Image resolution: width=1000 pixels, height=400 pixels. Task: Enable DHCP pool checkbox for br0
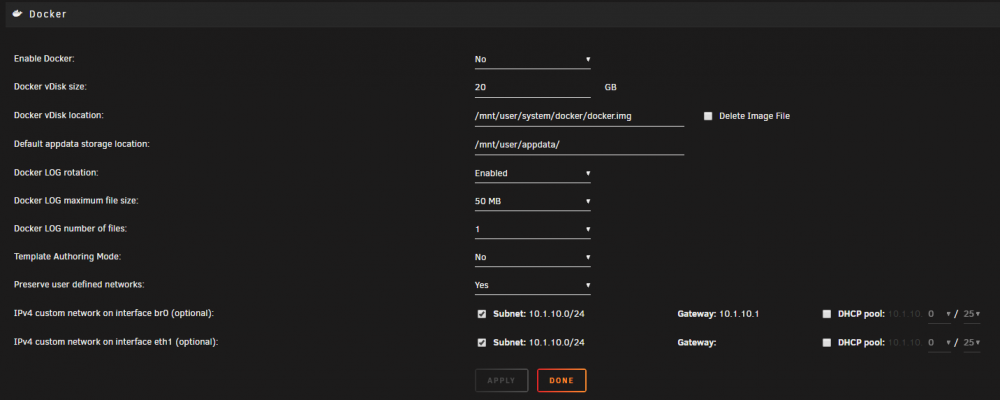tap(827, 314)
